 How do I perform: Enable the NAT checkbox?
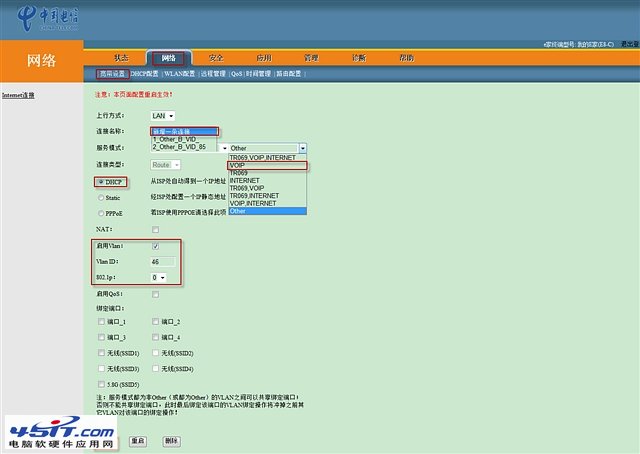click(156, 229)
